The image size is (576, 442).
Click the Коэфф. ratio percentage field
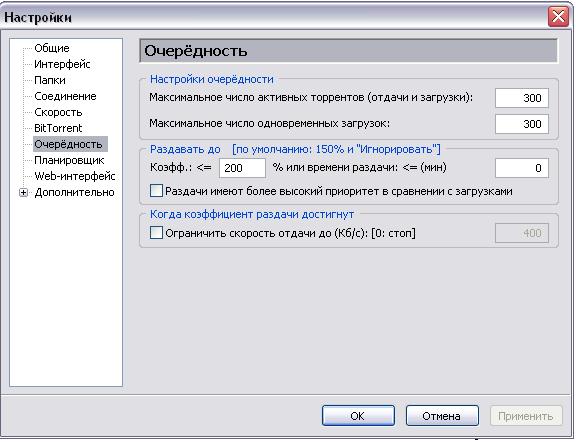click(x=242, y=168)
